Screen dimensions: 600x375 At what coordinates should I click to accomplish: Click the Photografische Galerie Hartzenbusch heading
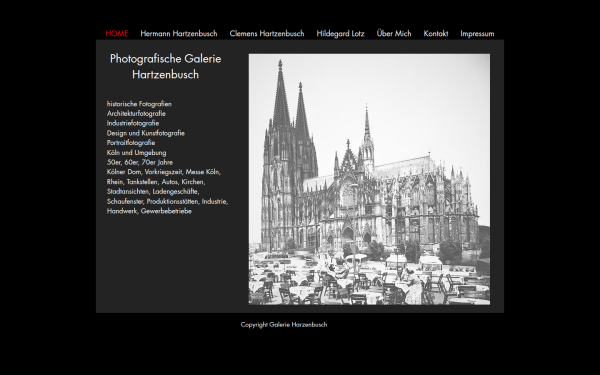point(166,66)
